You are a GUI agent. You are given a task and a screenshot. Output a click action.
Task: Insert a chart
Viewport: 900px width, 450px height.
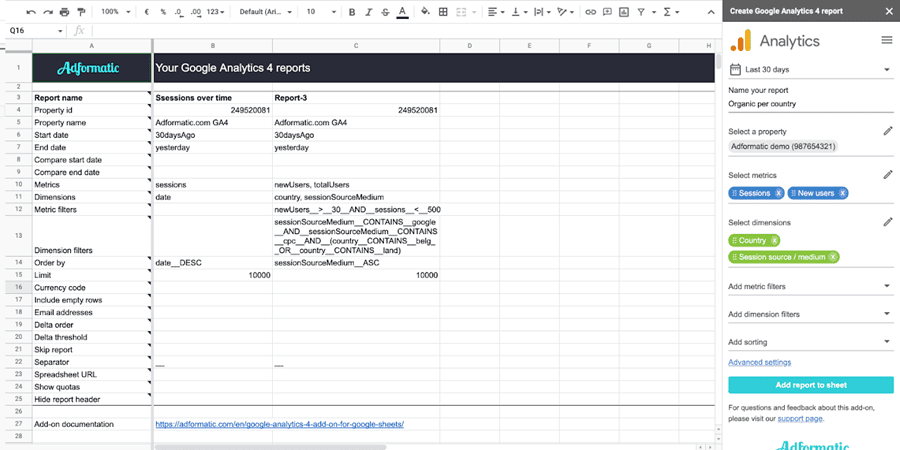click(624, 11)
